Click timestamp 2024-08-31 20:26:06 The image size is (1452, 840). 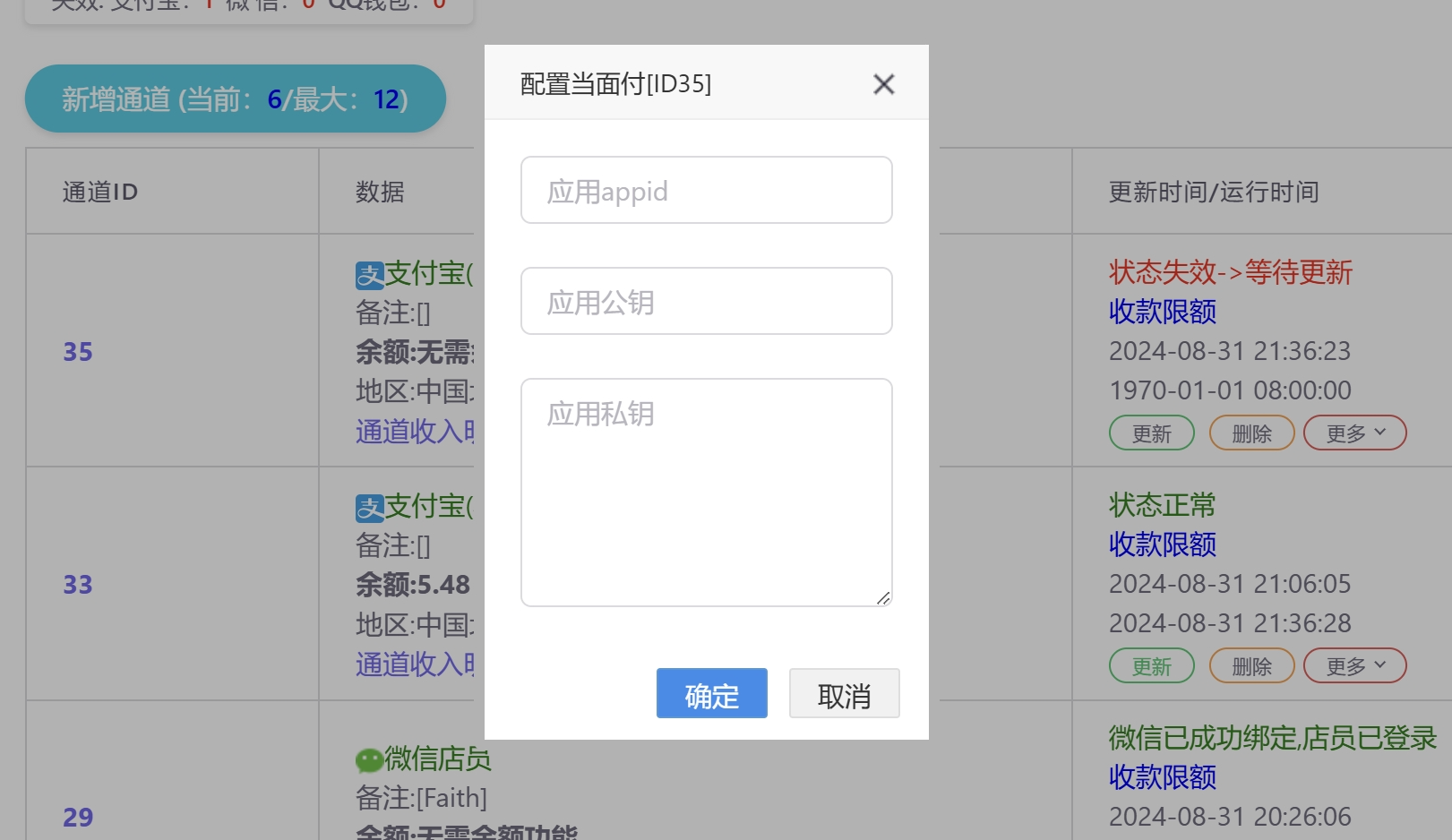tap(1230, 817)
